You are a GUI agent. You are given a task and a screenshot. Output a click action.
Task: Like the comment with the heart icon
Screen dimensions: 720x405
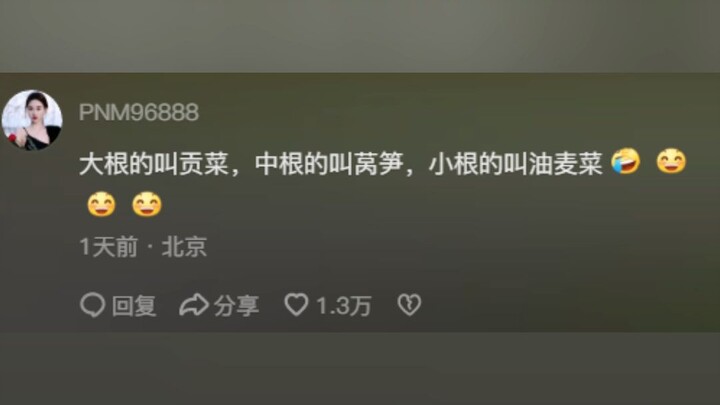point(296,304)
